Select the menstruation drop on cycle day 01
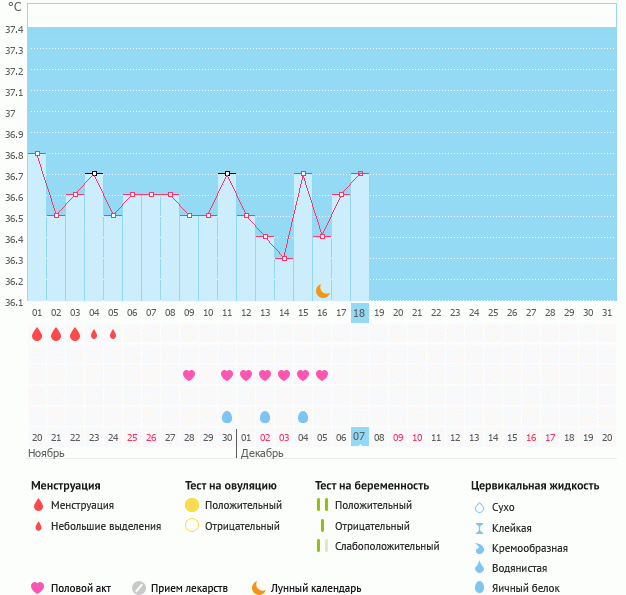This screenshot has height=595, width=626. pos(37,334)
